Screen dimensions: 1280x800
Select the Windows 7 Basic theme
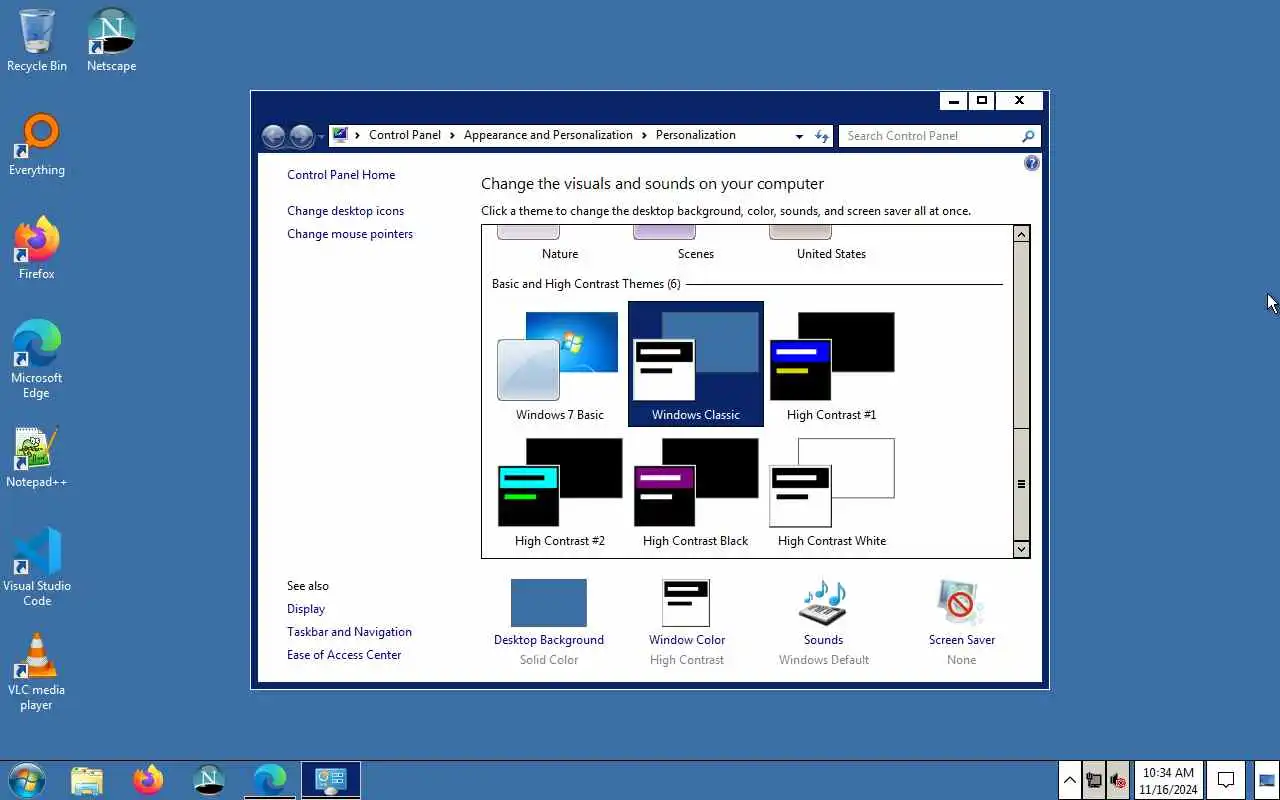coord(559,364)
